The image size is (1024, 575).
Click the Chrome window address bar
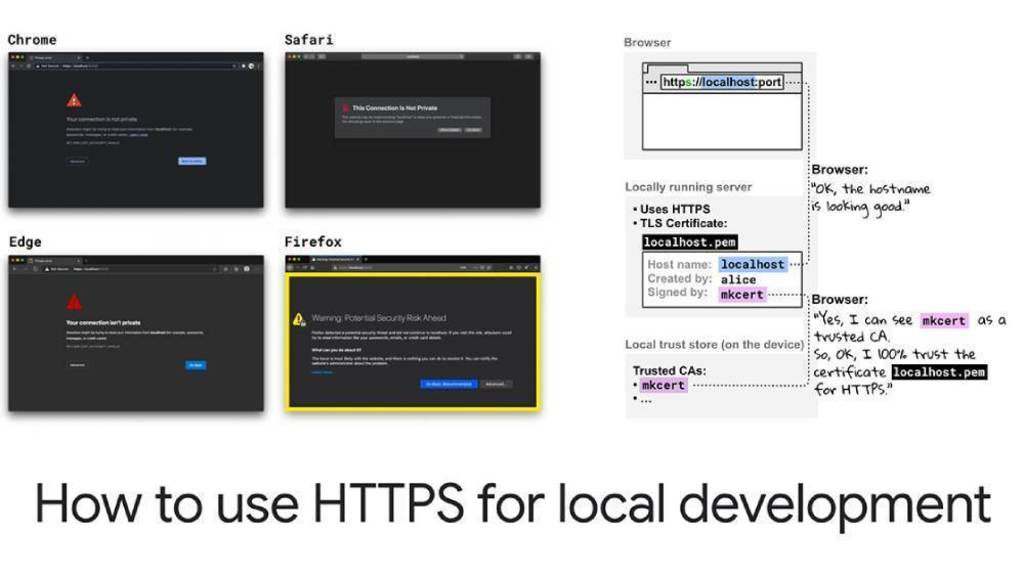(135, 66)
